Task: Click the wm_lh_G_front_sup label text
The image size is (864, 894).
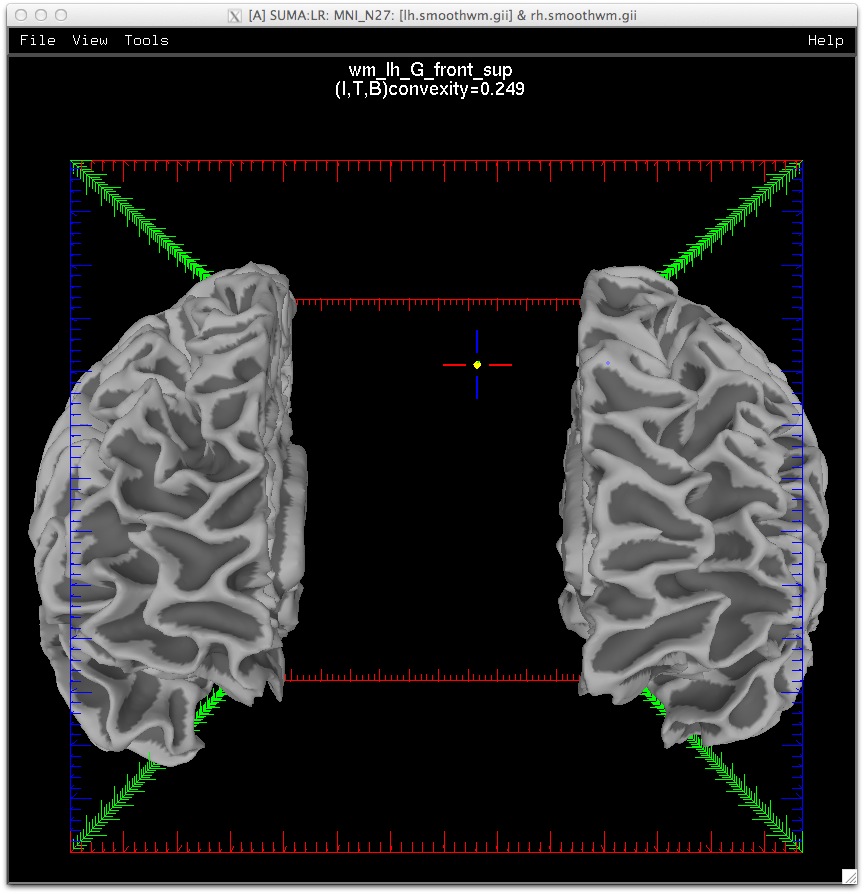Action: tap(430, 71)
